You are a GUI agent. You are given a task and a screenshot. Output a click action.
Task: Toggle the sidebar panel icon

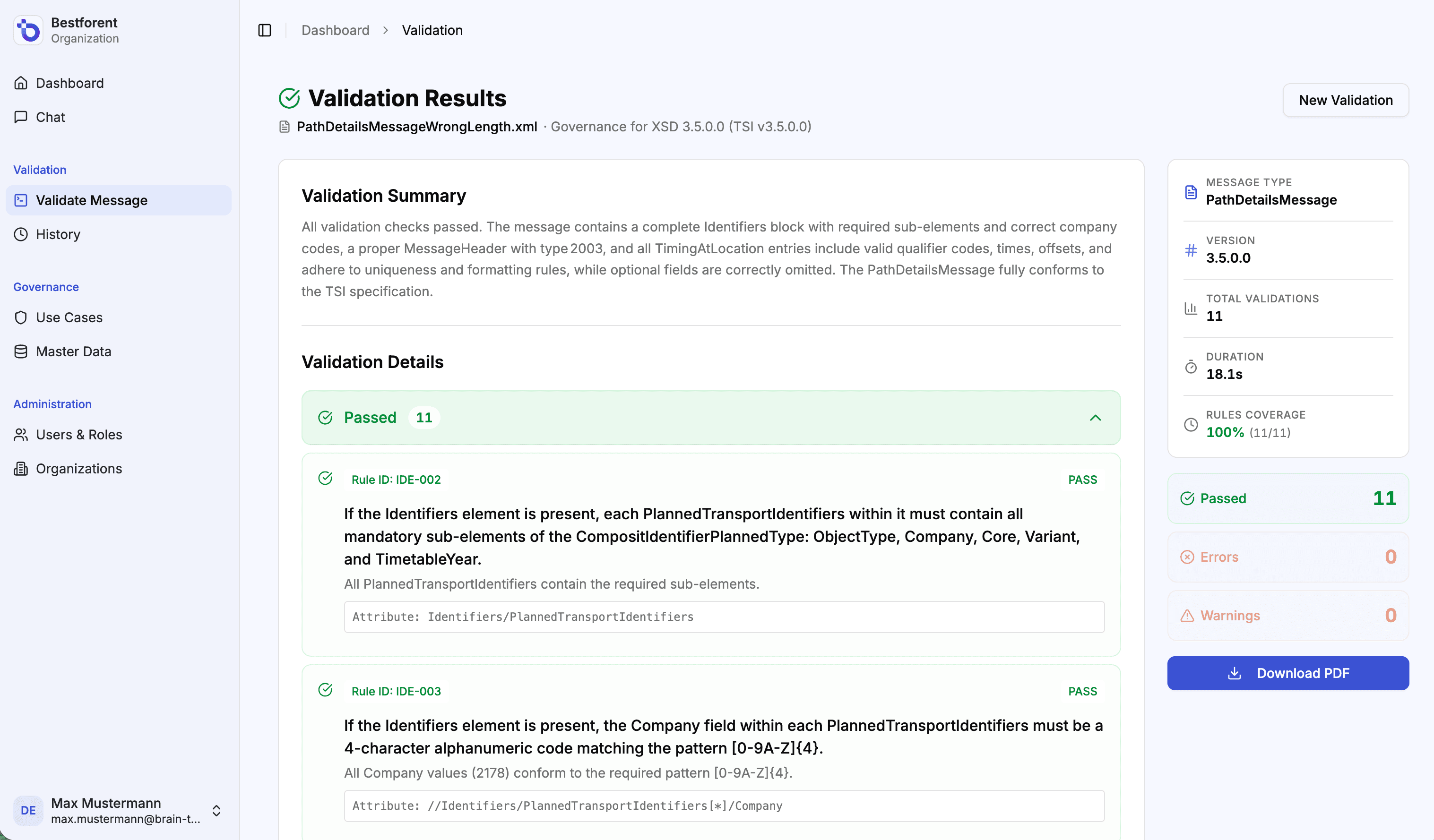[x=265, y=30]
